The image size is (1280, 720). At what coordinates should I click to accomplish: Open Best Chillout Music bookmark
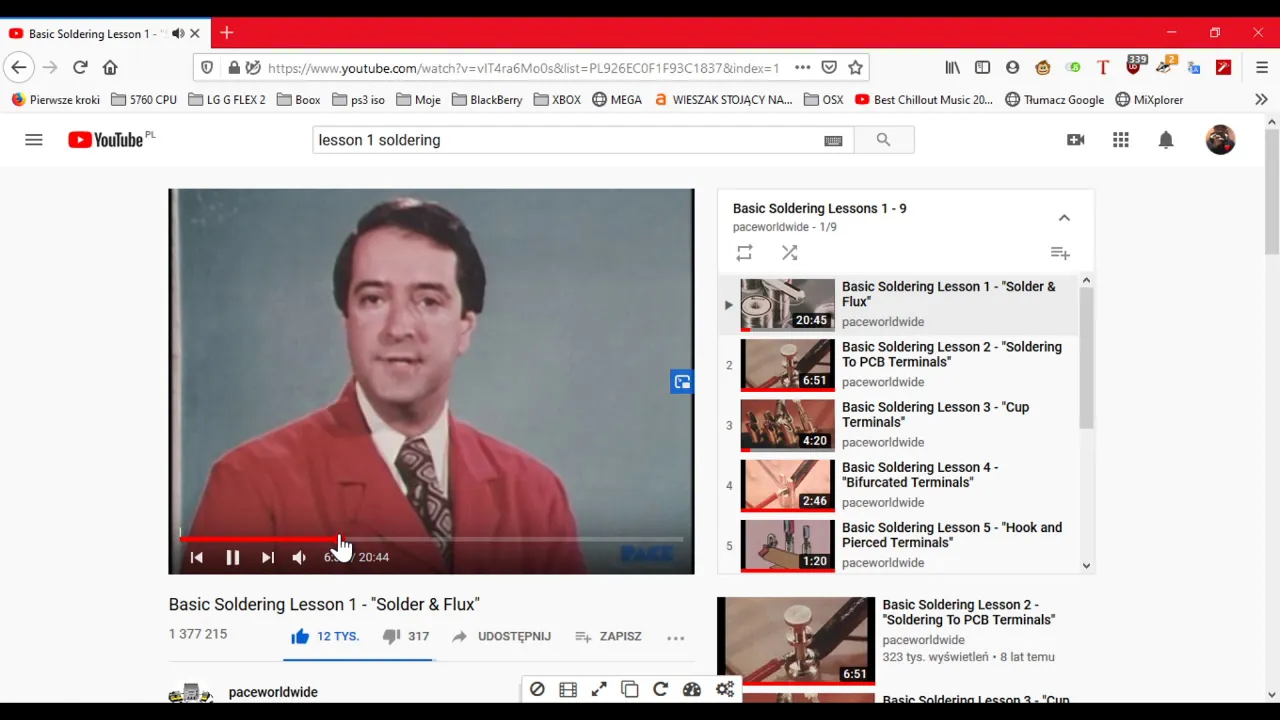point(924,100)
